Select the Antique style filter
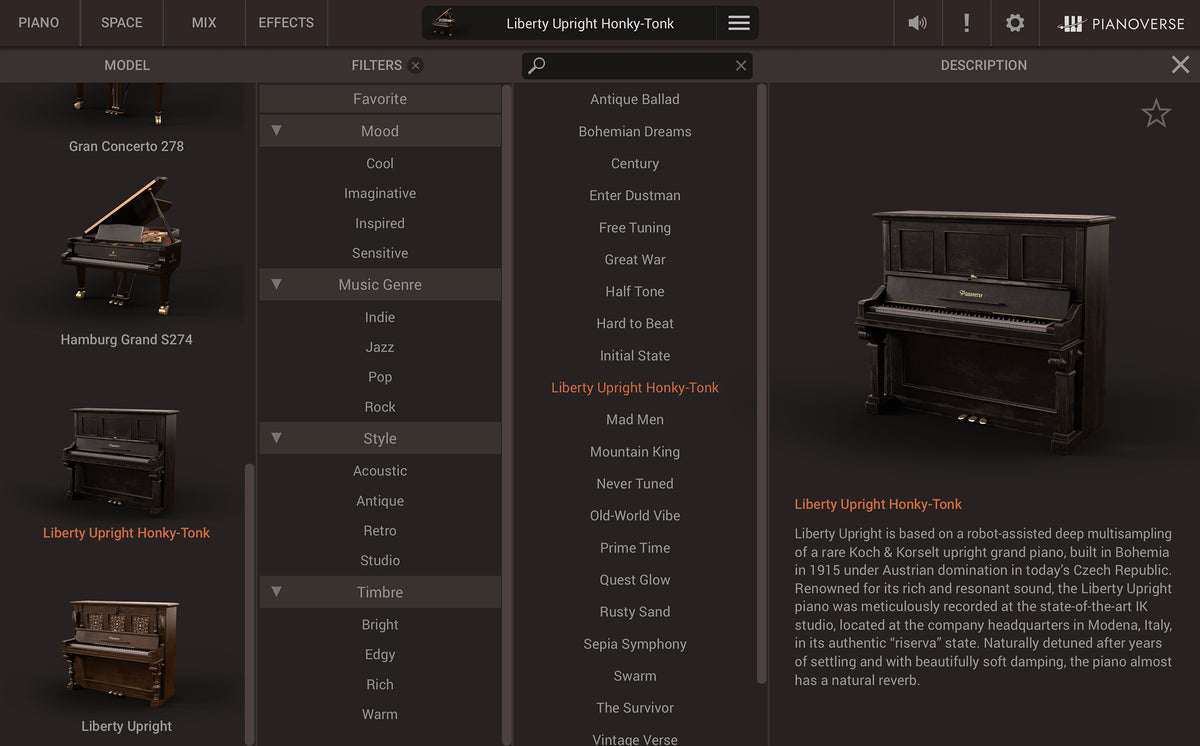This screenshot has width=1200, height=746. (x=380, y=501)
